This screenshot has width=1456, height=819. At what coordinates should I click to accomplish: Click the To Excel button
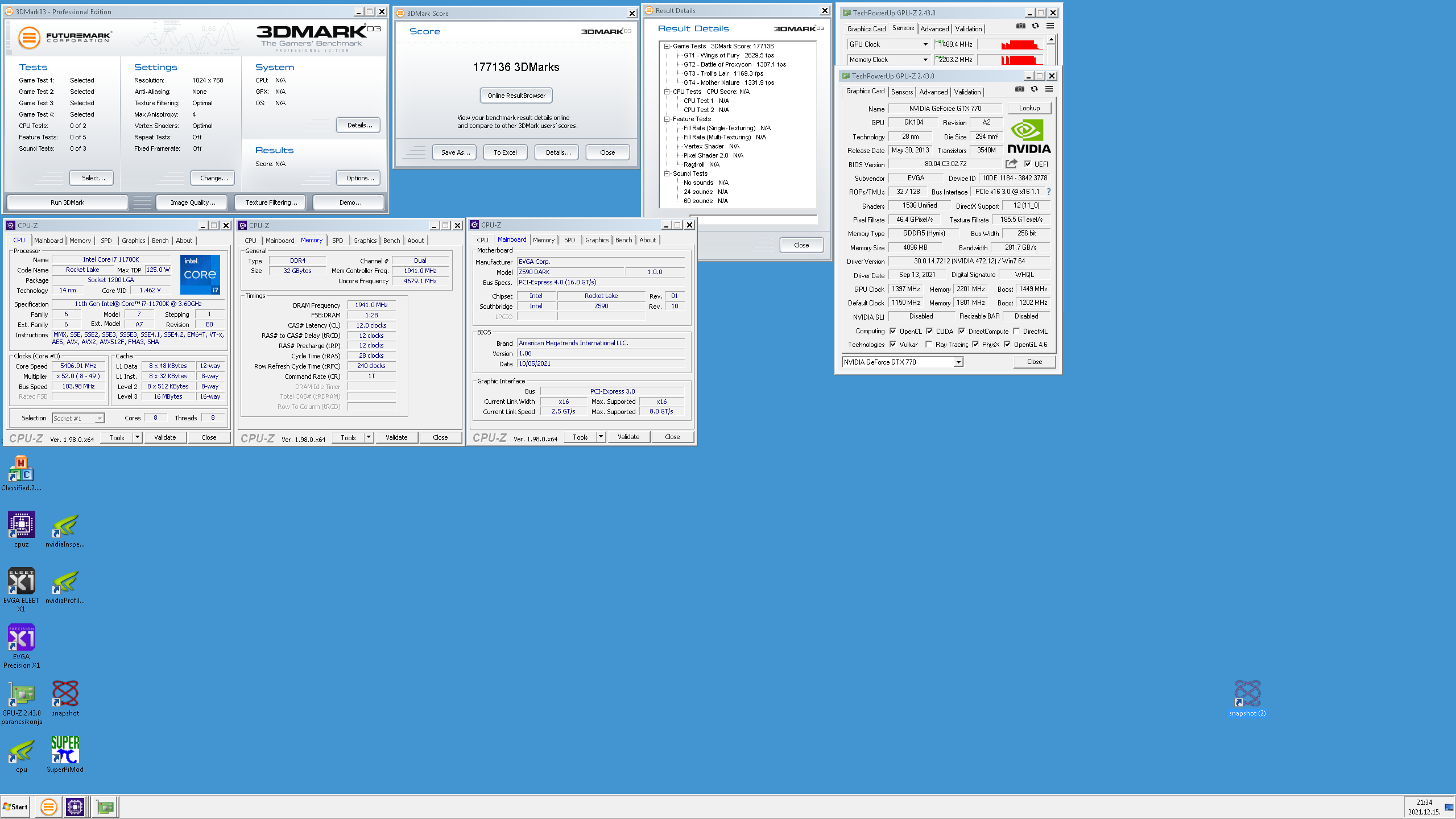505,152
